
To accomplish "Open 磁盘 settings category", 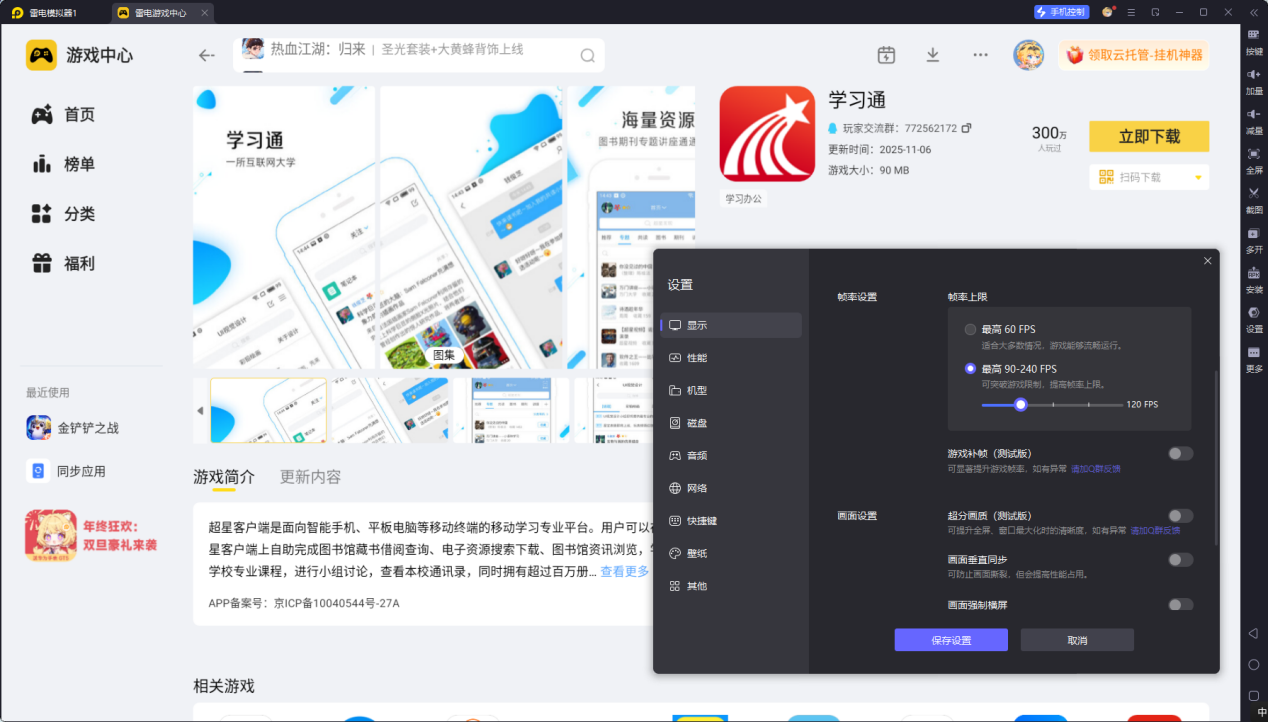I will tap(731, 423).
